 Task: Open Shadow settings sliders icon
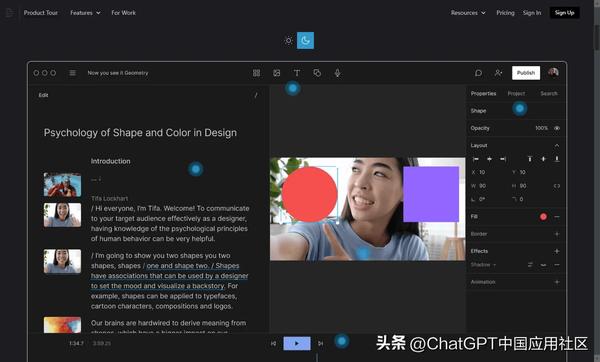[x=530, y=265]
